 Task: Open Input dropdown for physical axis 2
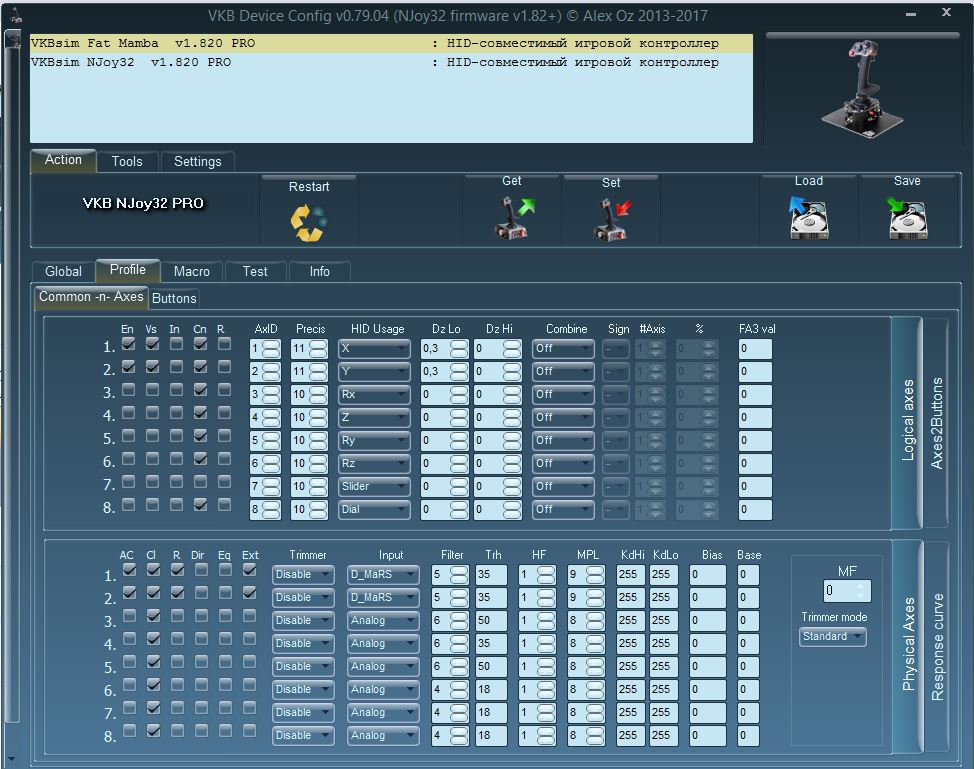383,598
